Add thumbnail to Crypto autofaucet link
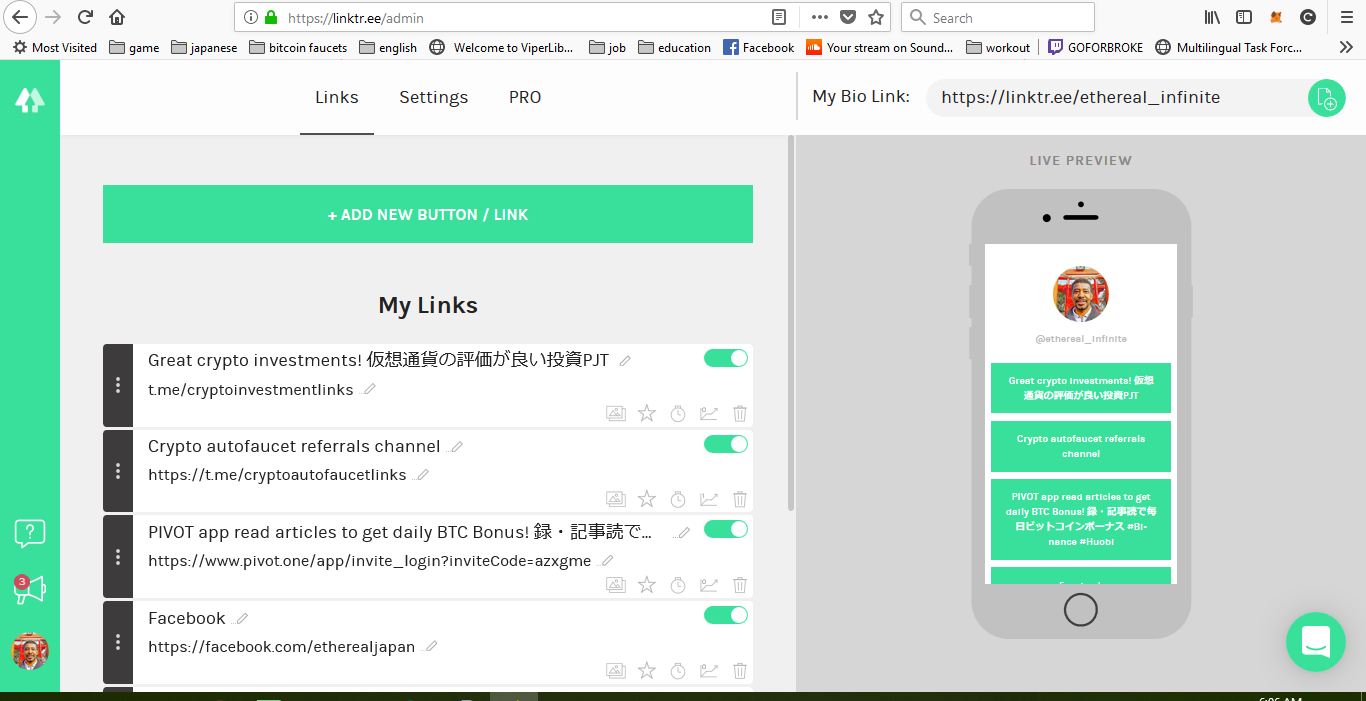 click(x=616, y=499)
